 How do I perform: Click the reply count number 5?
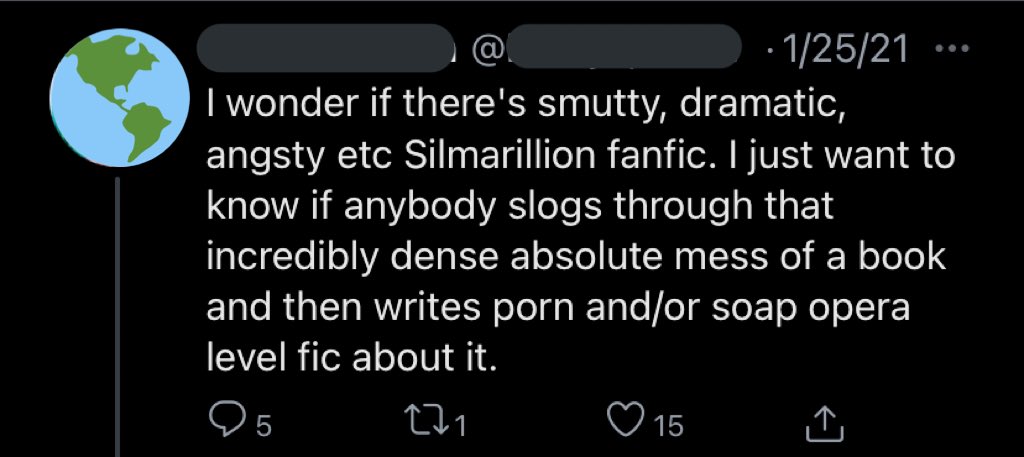(261, 428)
